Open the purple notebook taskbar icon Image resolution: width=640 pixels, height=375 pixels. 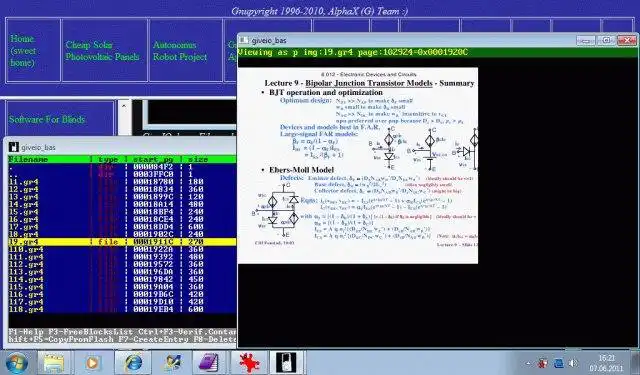210,362
